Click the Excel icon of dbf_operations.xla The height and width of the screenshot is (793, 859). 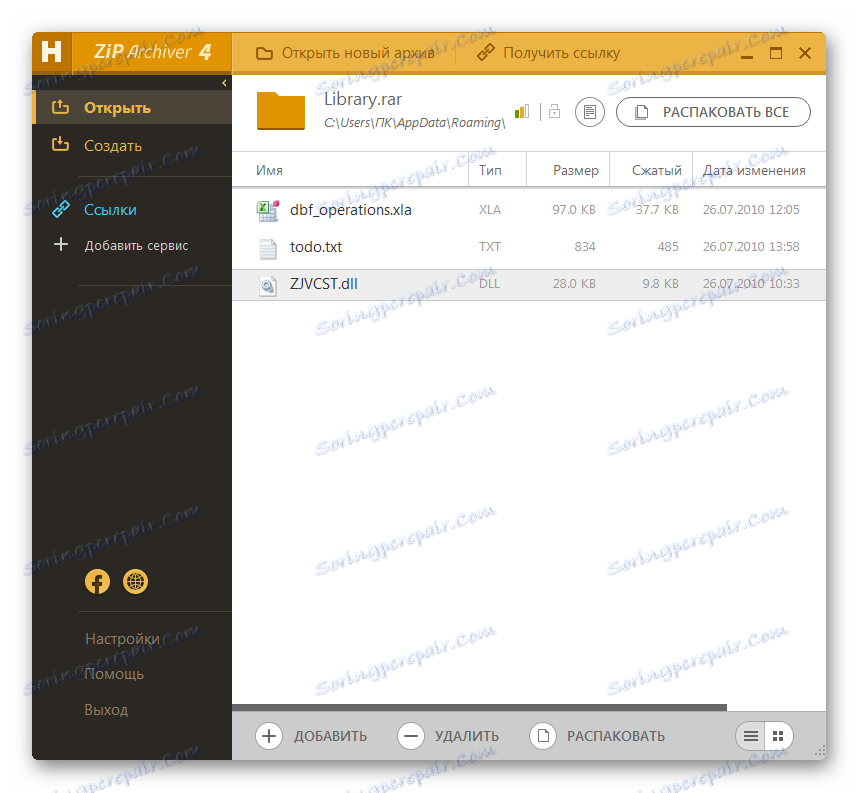coord(268,211)
